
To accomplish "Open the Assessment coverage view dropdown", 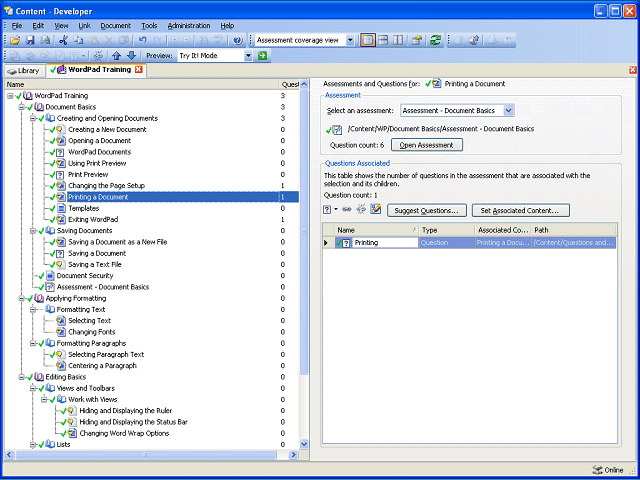I will (x=350, y=40).
